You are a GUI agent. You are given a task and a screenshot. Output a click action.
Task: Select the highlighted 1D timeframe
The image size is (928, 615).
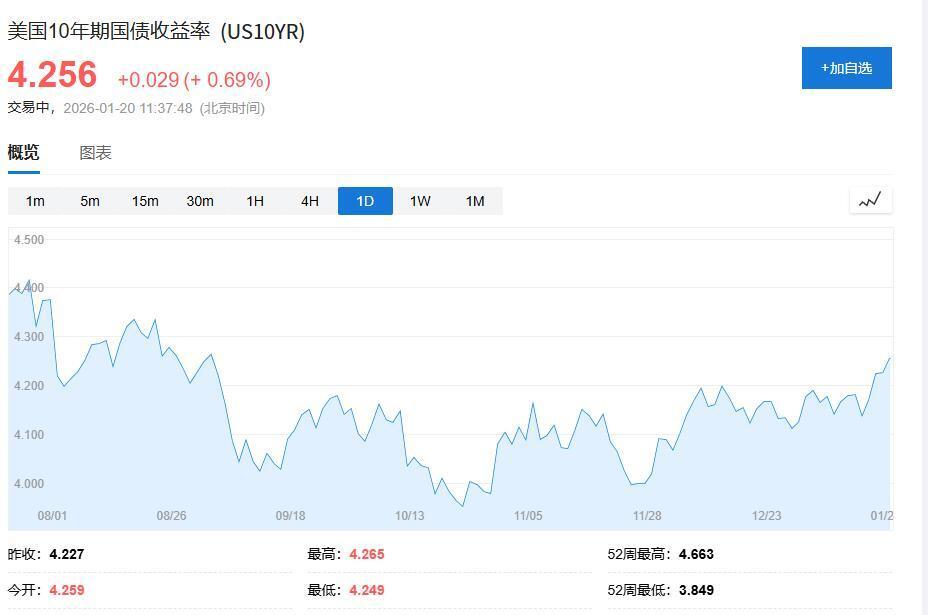point(365,201)
